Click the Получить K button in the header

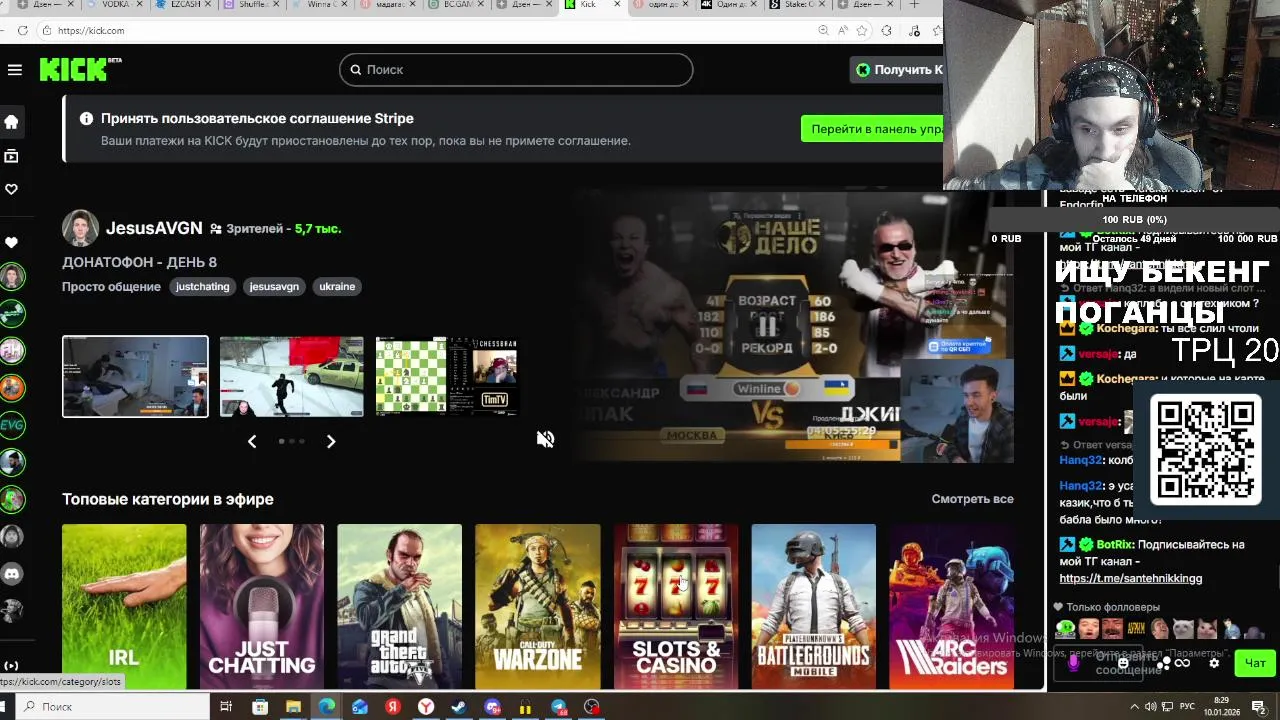(x=898, y=69)
